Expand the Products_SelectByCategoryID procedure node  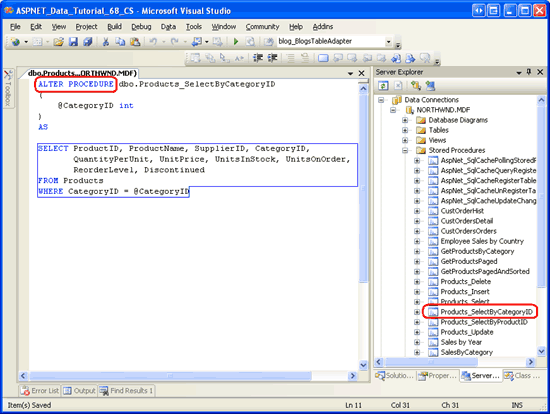[417, 312]
